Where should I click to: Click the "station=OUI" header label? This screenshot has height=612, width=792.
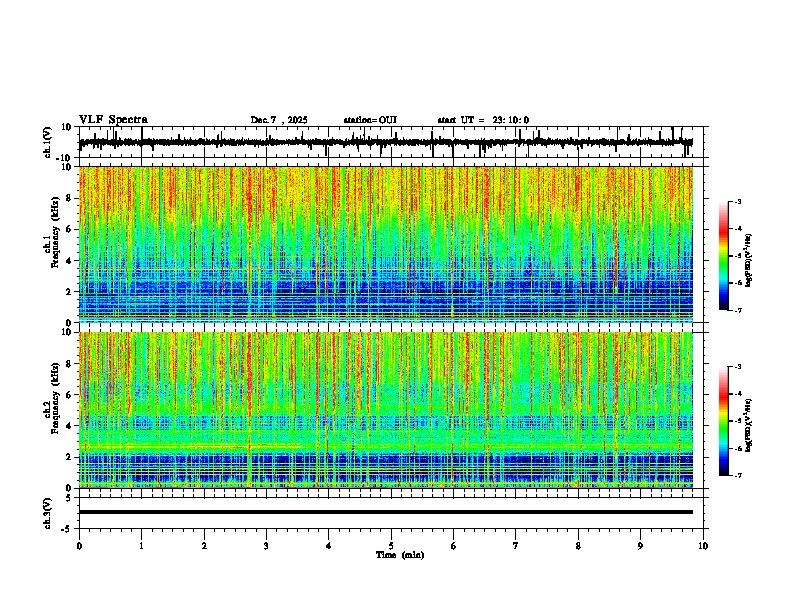tap(370, 120)
